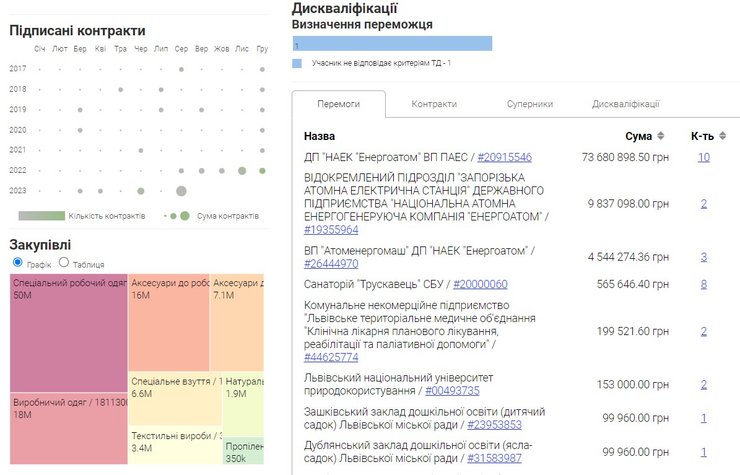Click the amount 199 521.60 грн
Screen dimensions: 740x475
[x=632, y=331]
